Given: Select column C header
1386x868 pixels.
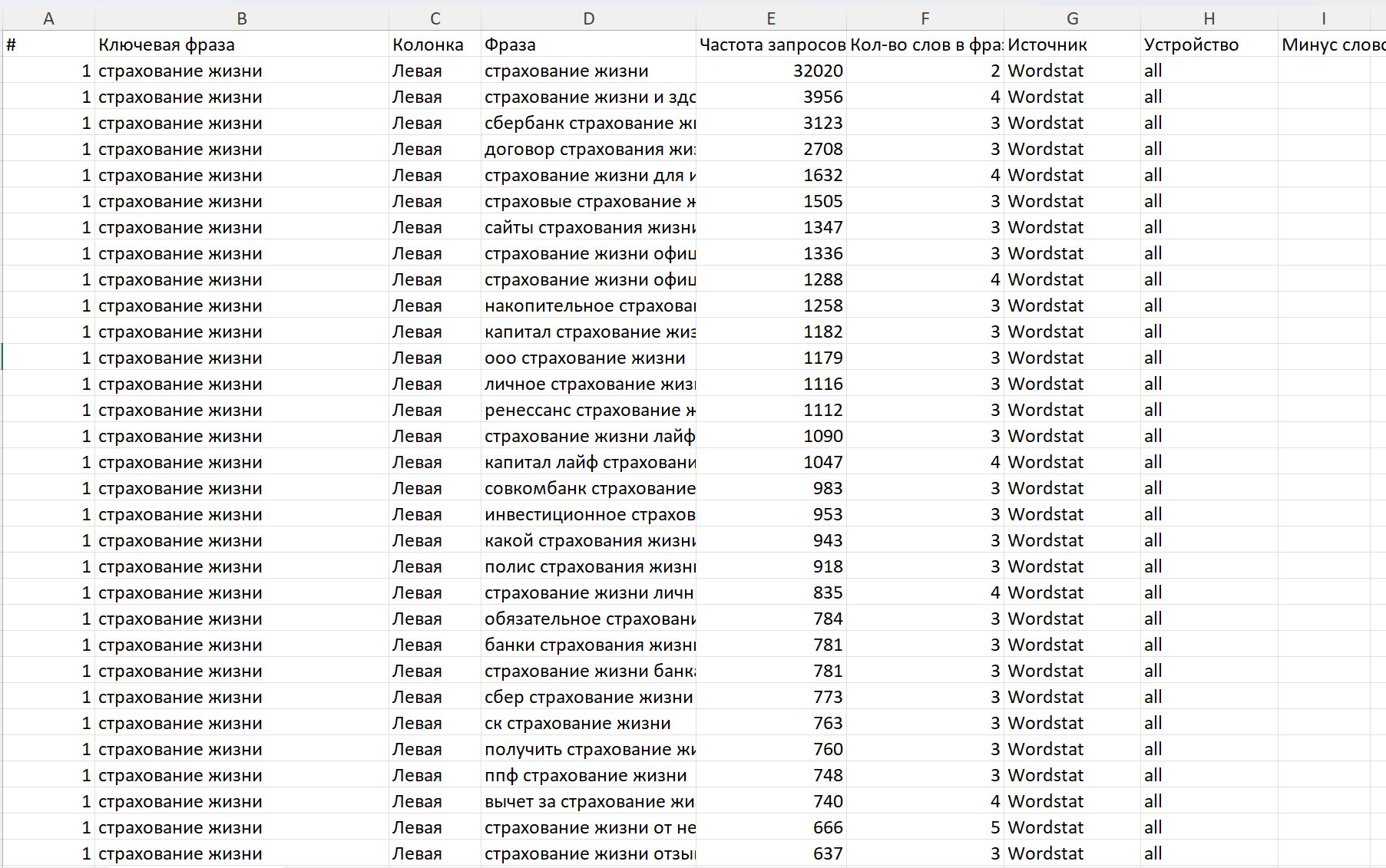Looking at the screenshot, I should 435,18.
